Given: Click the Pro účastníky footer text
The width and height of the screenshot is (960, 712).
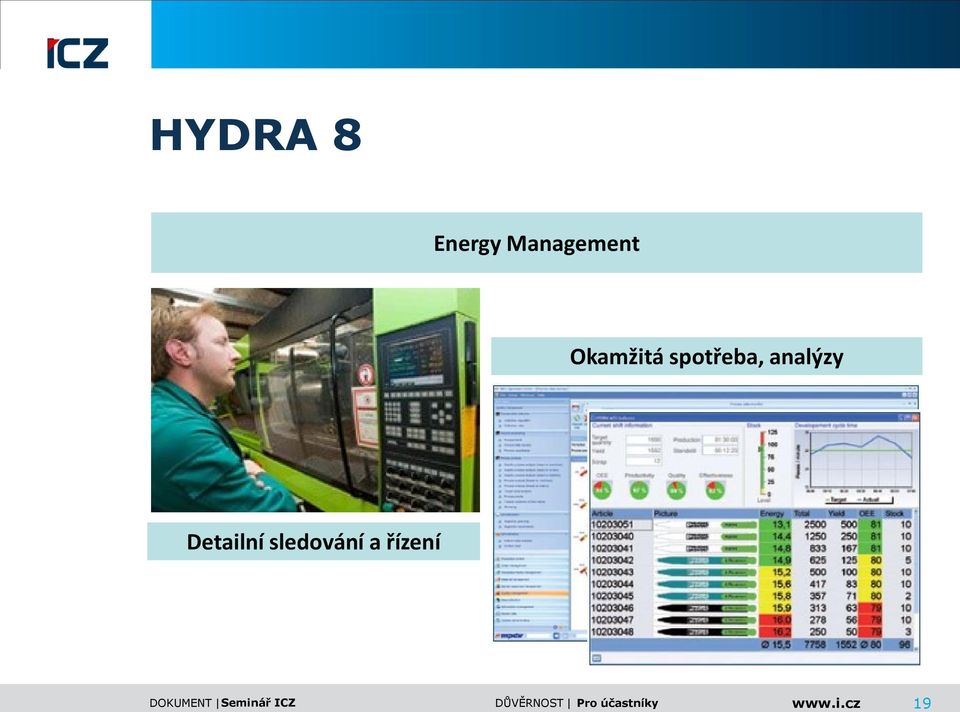Looking at the screenshot, I should tap(617, 703).
